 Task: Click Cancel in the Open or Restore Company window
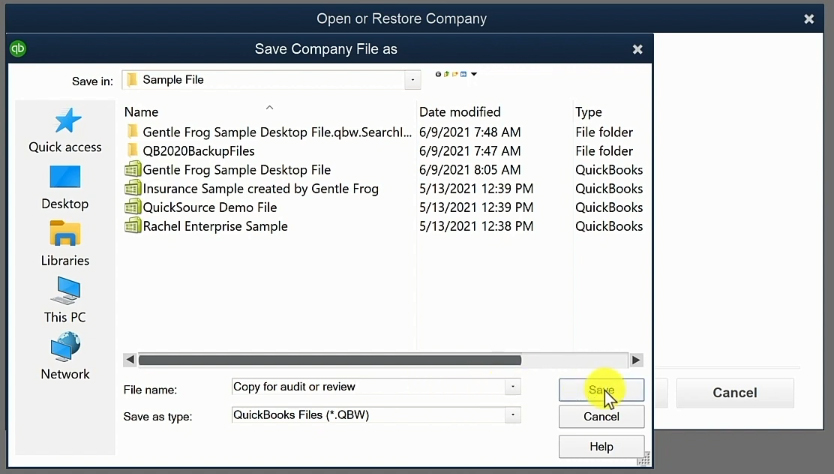pyautogui.click(x=735, y=393)
